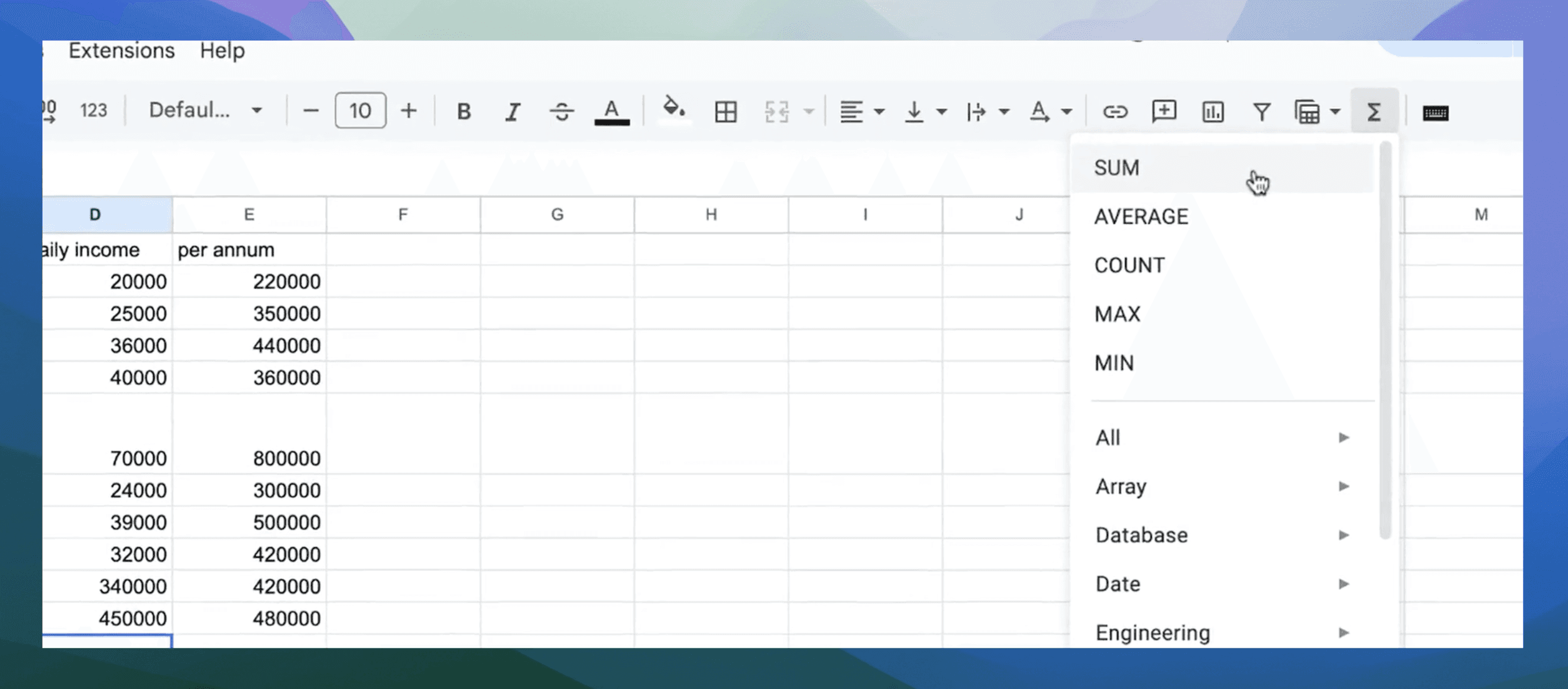Viewport: 1568px width, 689px height.
Task: Open the borders tool
Action: 727,111
